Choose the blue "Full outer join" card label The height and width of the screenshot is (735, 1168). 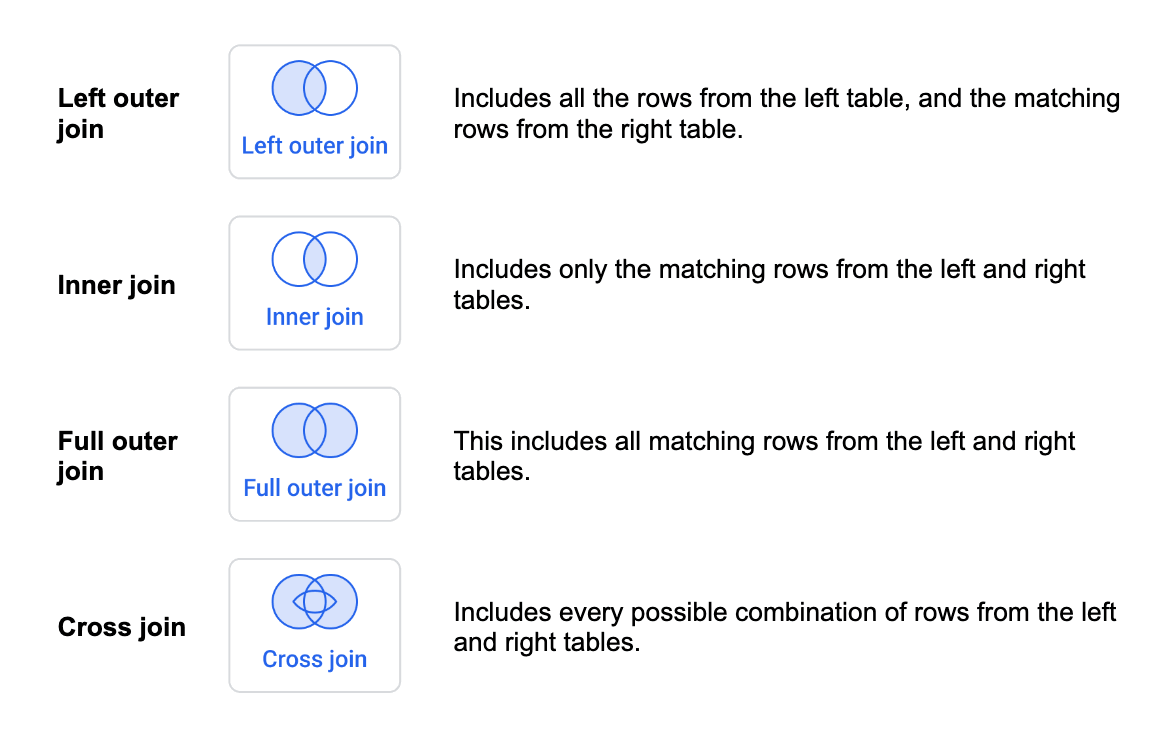coord(314,488)
